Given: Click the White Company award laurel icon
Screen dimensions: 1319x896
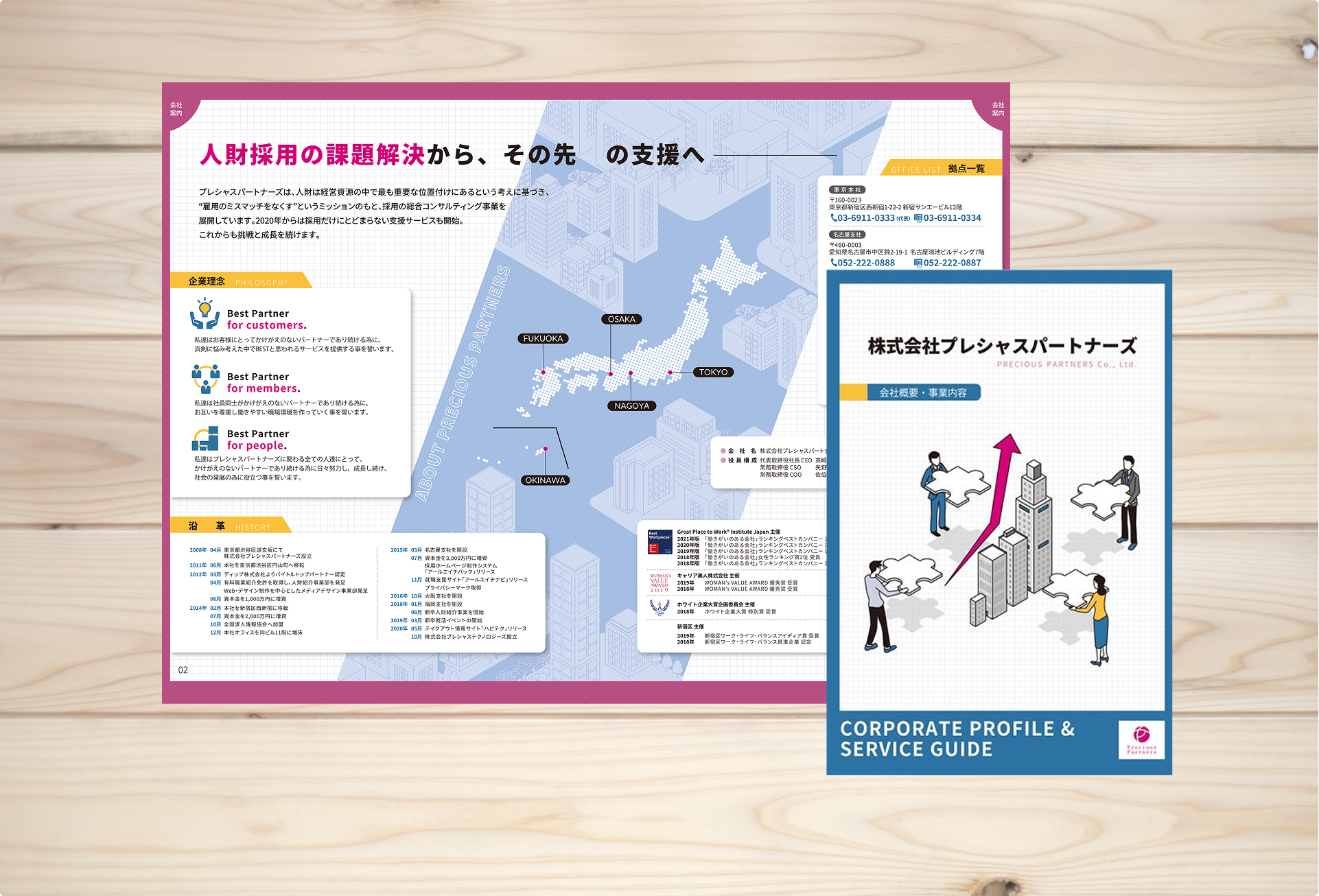Looking at the screenshot, I should click(x=659, y=607).
